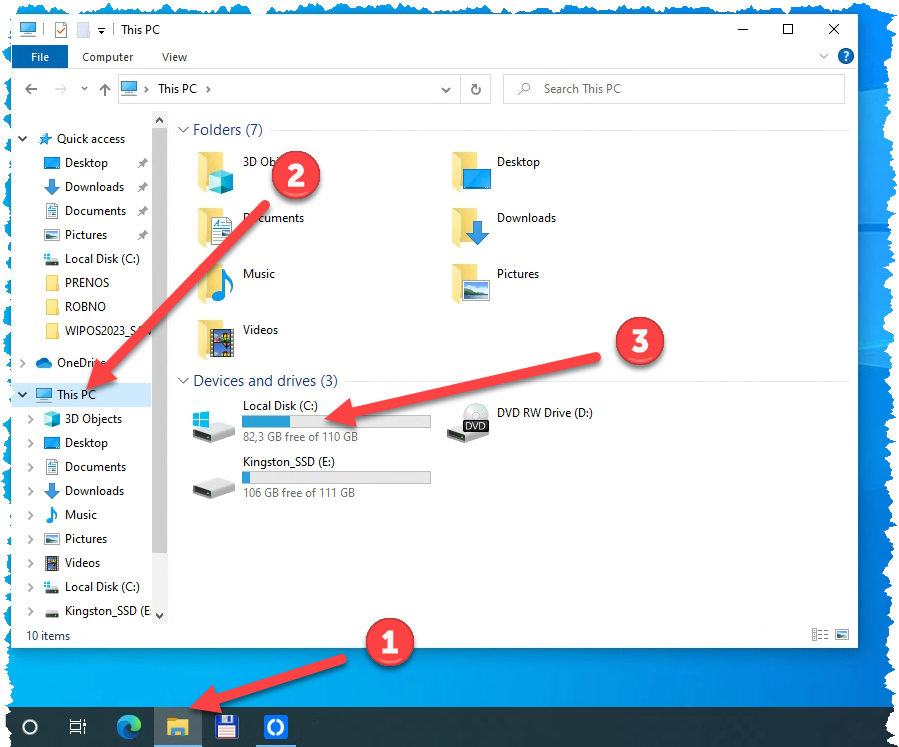
Task: Open the Music folder icon
Action: tap(215, 284)
